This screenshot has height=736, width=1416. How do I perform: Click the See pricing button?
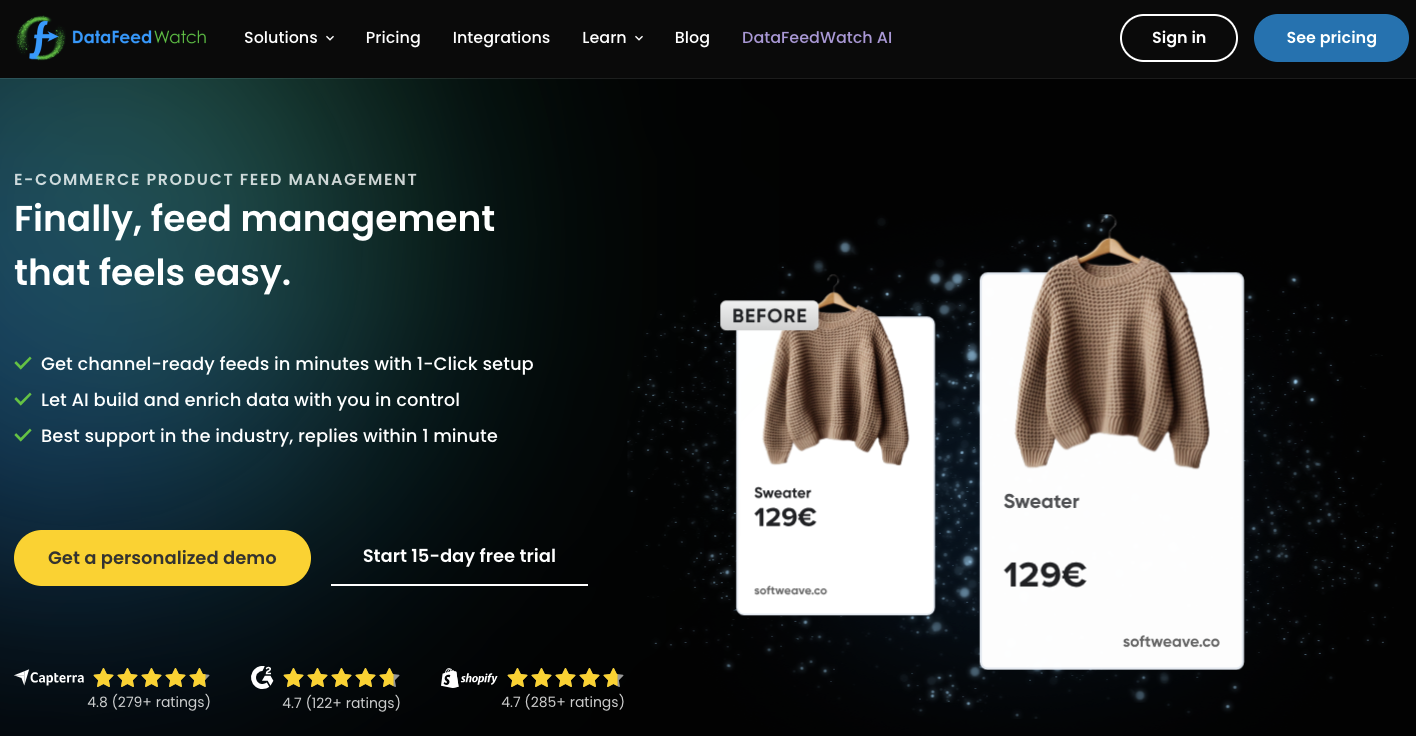coord(1331,38)
